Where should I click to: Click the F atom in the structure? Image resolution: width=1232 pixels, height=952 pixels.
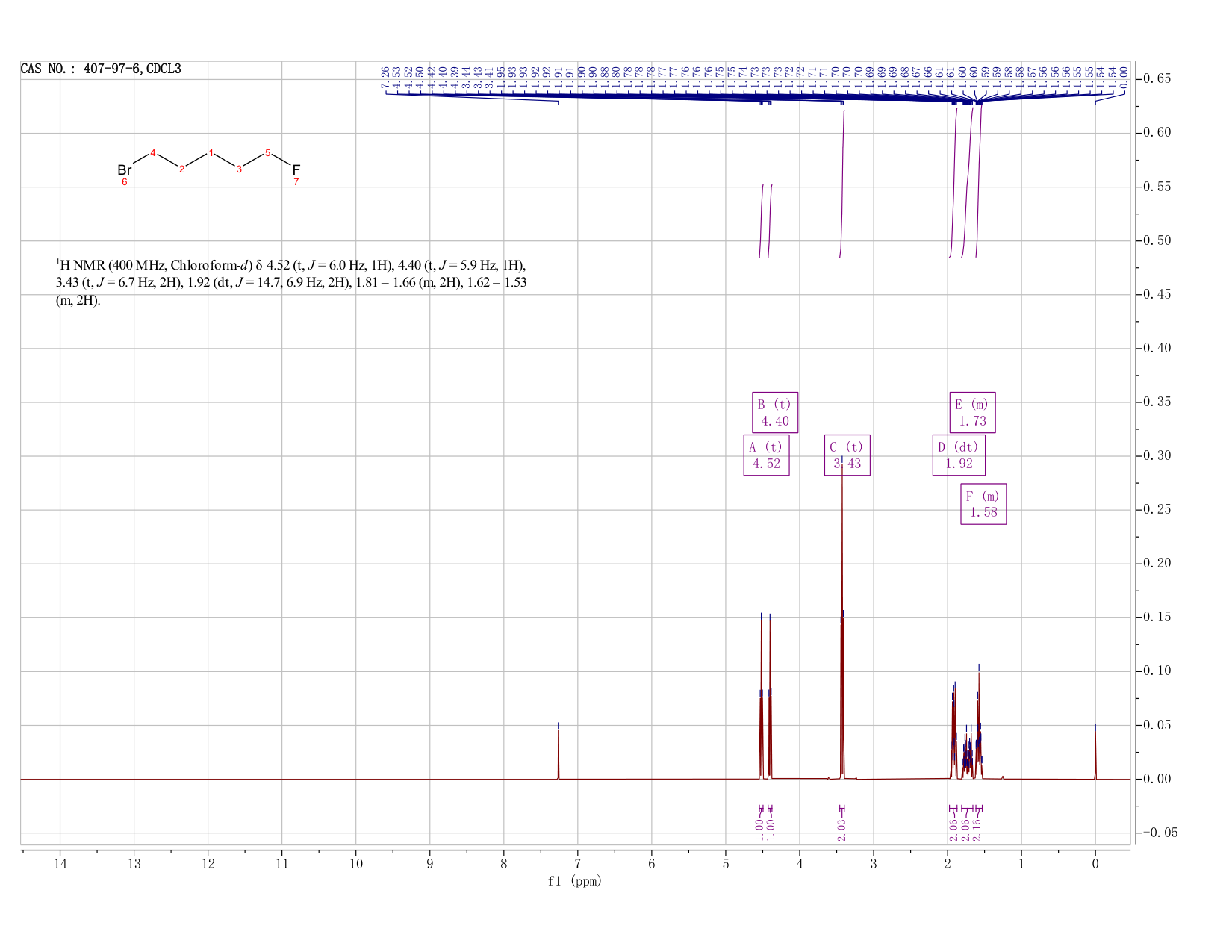coord(296,170)
